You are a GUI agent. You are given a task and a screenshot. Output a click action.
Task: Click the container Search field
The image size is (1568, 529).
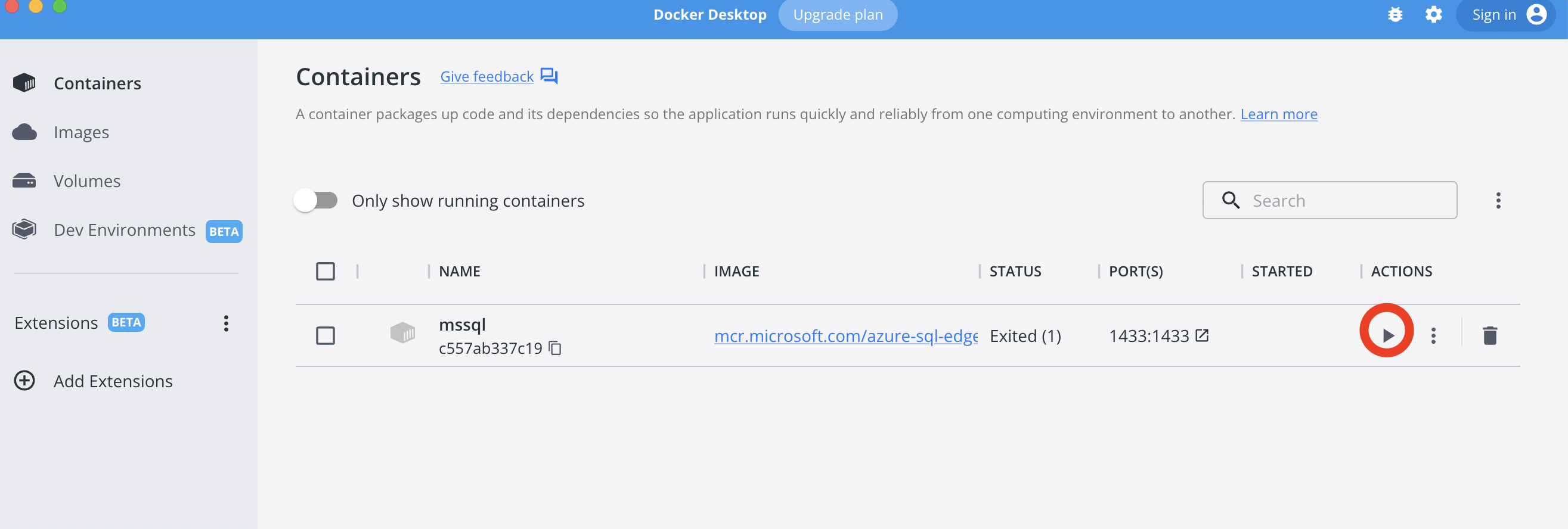[1330, 200]
